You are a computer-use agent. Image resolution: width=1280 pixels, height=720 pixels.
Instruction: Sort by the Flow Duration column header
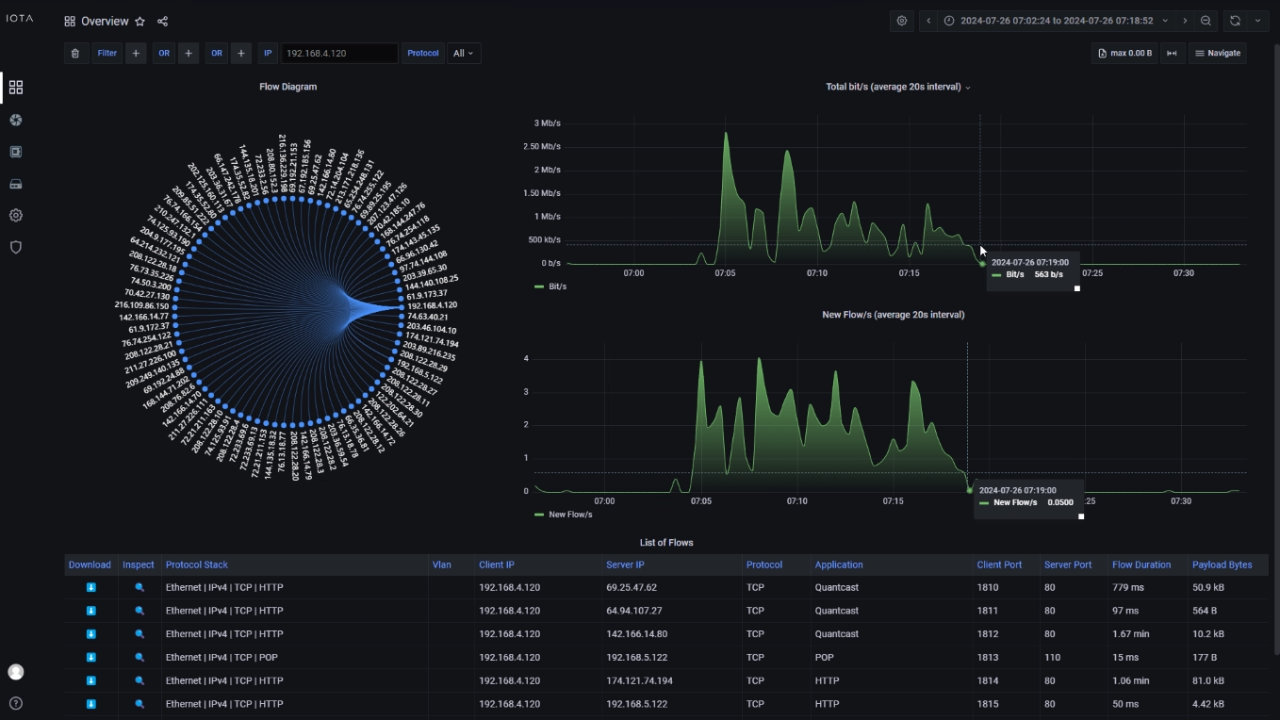(1141, 565)
